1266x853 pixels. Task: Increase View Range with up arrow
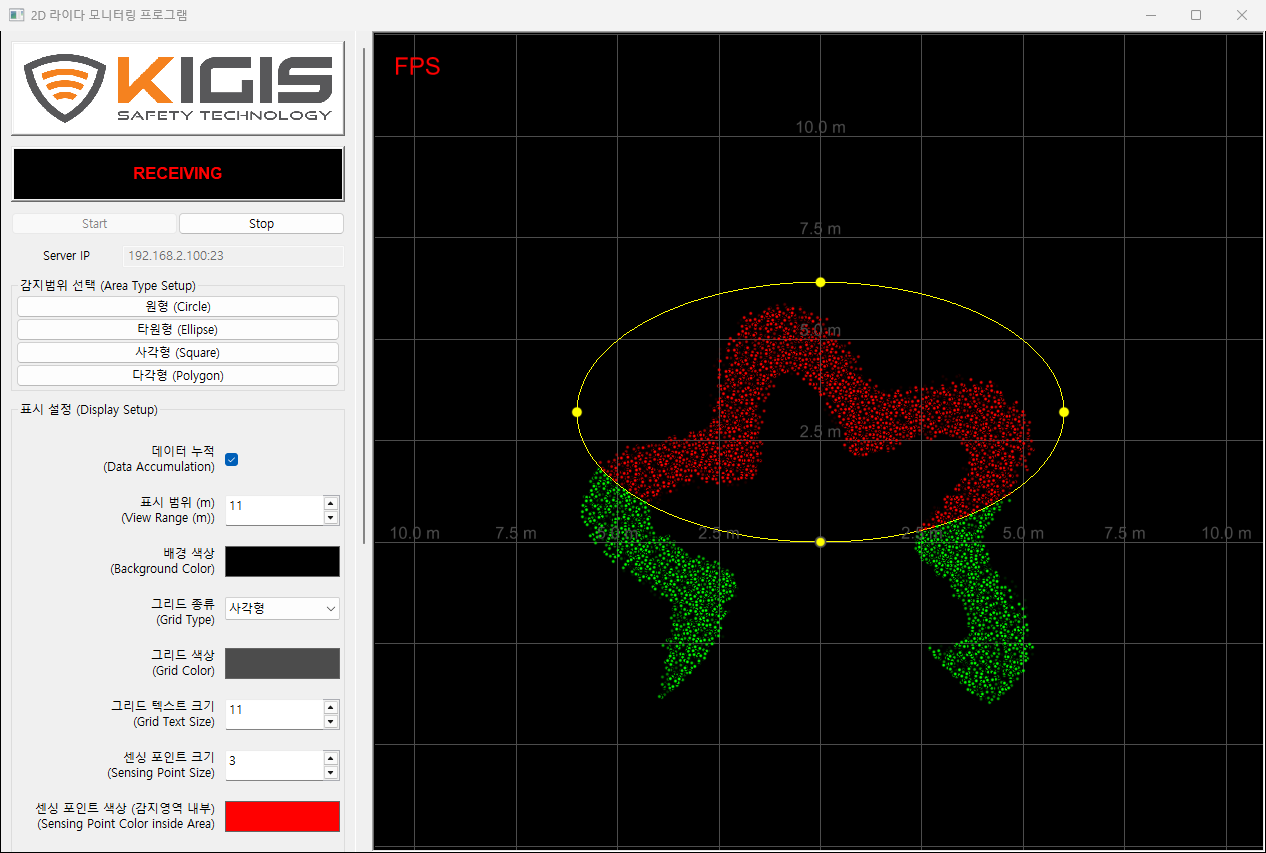(331, 502)
